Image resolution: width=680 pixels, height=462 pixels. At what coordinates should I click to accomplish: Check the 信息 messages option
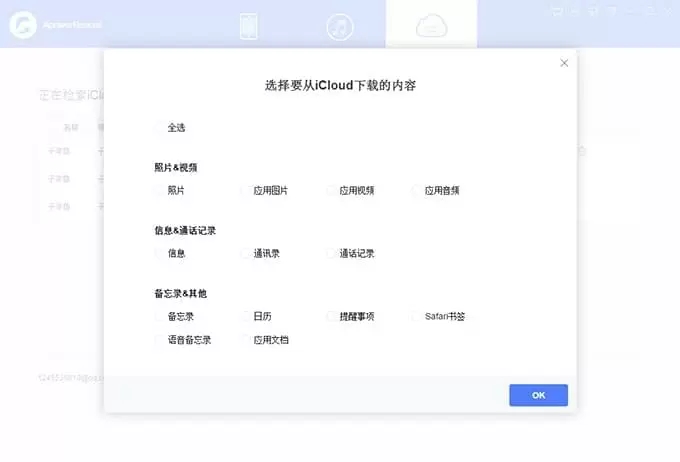tap(160, 253)
